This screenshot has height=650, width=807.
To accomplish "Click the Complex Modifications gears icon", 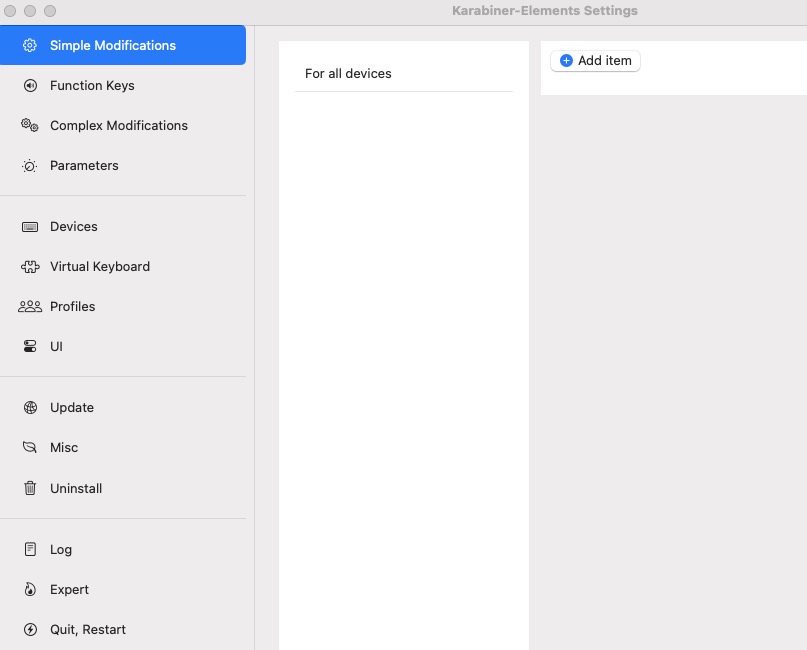I will coord(30,125).
